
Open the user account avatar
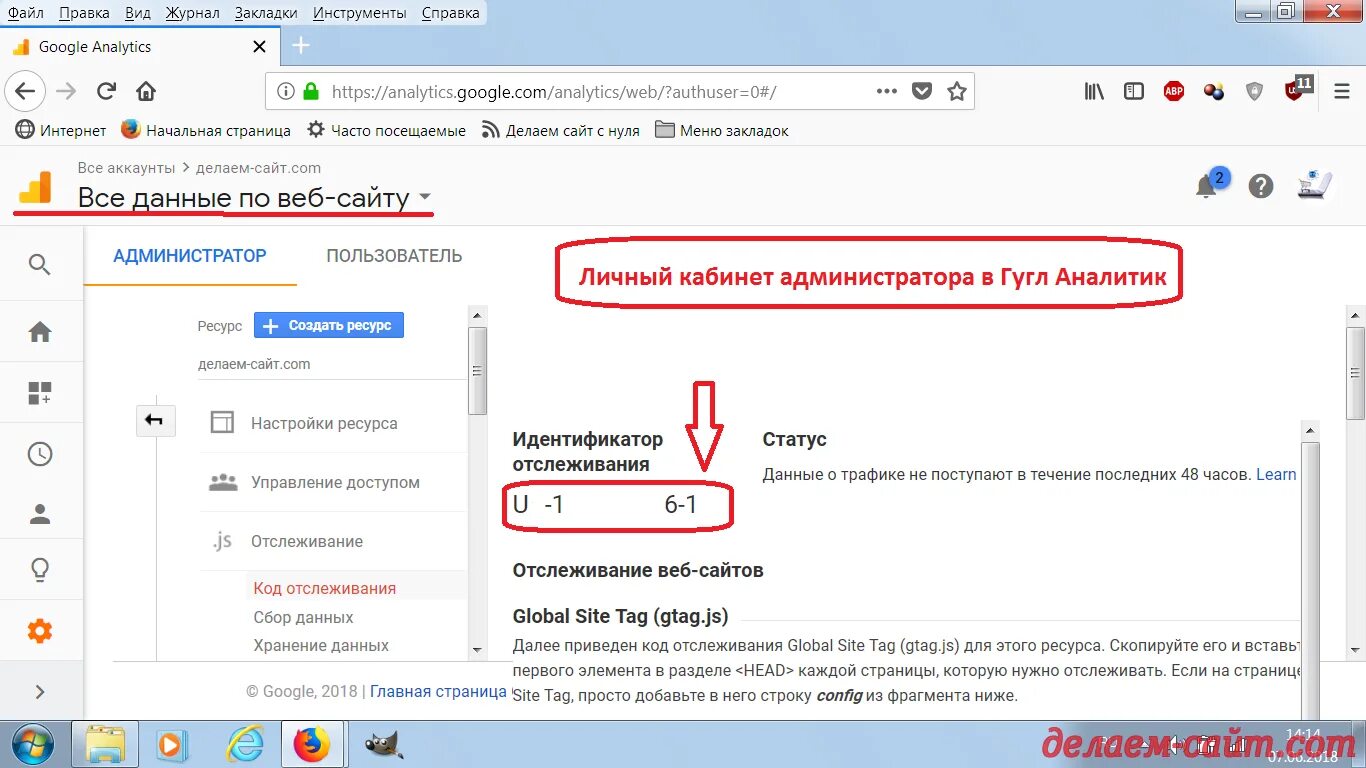click(x=1315, y=185)
